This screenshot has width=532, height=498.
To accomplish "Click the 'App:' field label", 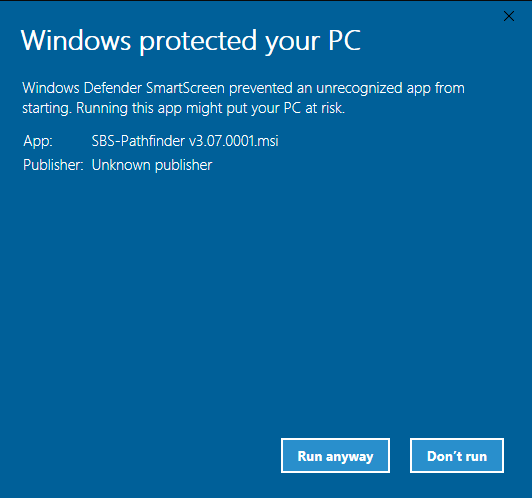I will pos(38,141).
